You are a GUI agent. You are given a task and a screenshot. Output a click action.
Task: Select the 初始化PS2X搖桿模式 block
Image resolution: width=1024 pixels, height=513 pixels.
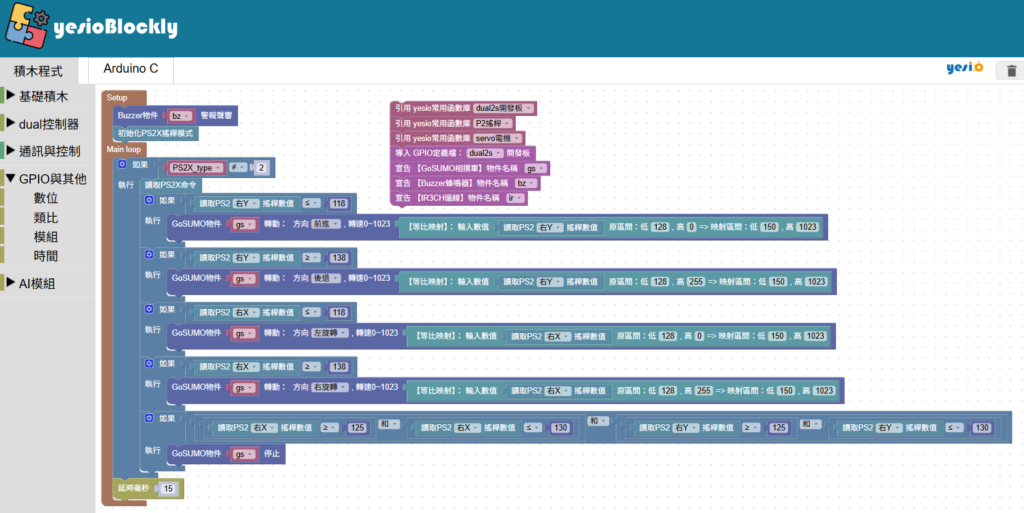point(155,133)
